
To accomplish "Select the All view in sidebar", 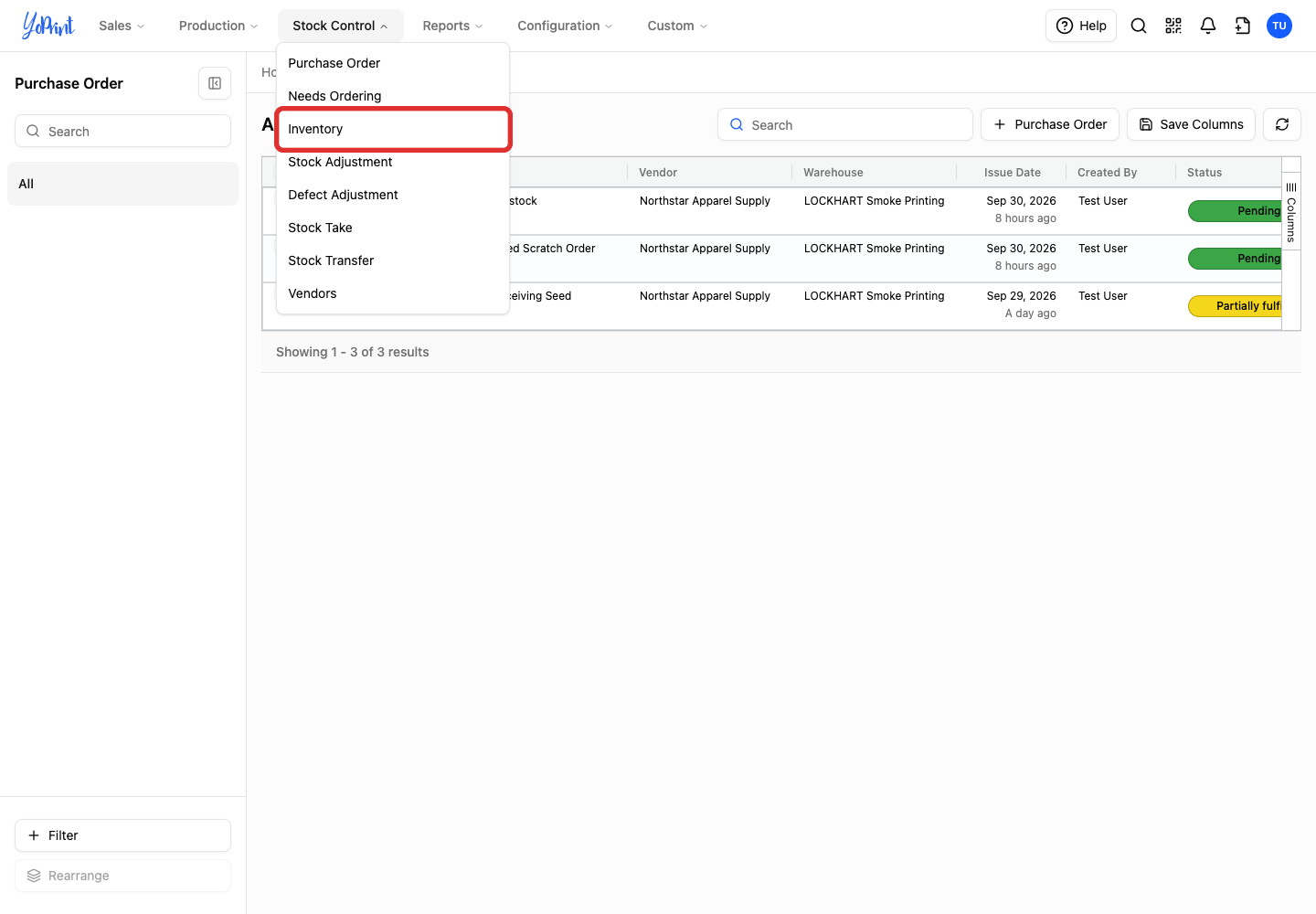I will tap(122, 184).
